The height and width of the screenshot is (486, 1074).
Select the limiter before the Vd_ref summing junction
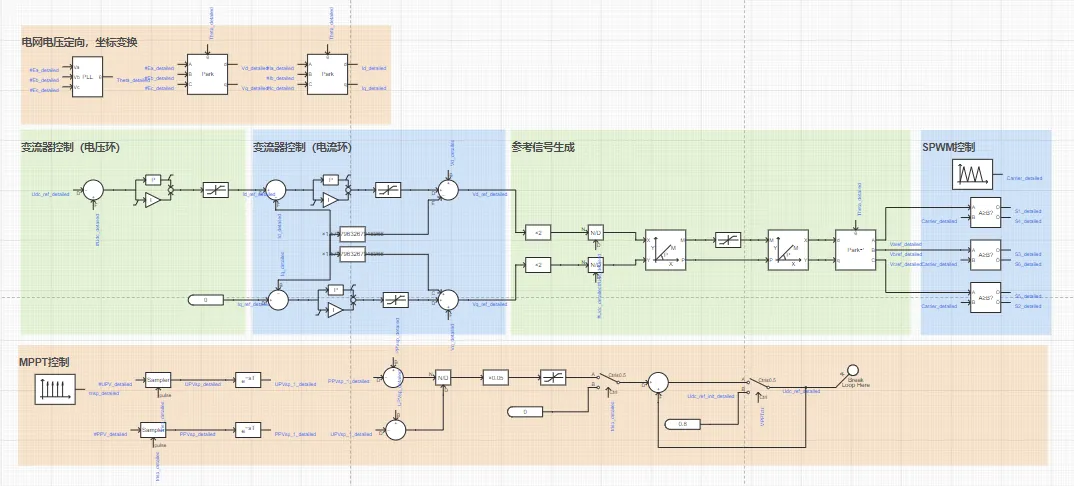[388, 190]
